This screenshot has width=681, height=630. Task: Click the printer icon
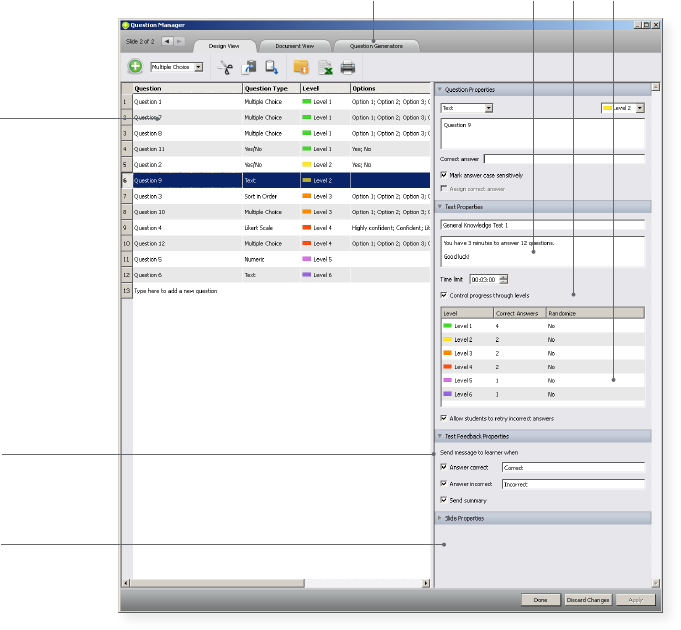pyautogui.click(x=348, y=67)
